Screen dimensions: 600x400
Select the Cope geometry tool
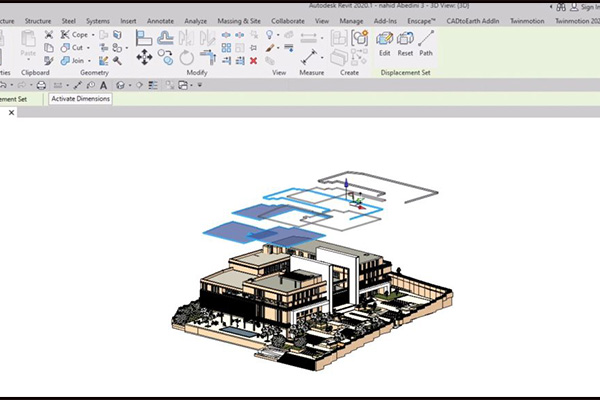tap(75, 35)
